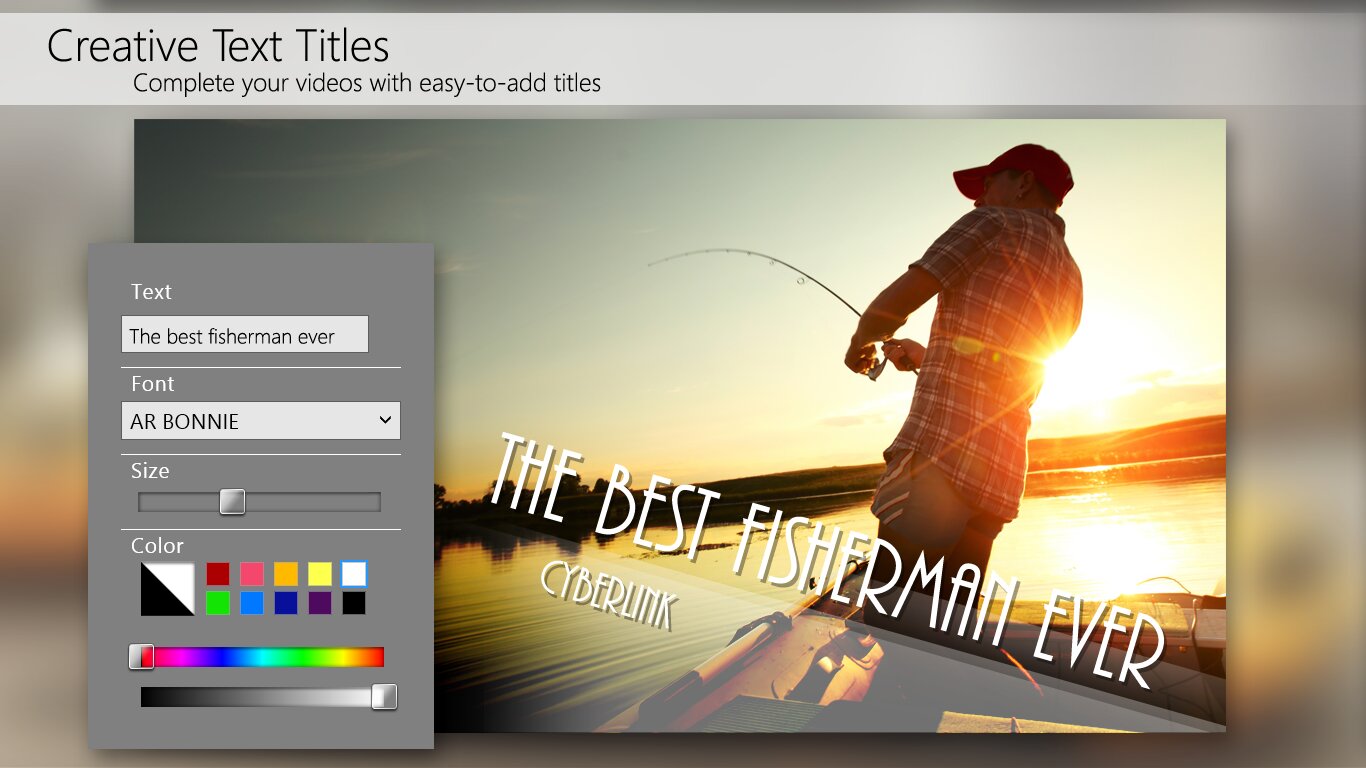The width and height of the screenshot is (1366, 768).
Task: Select the dark red color swatch
Action: coord(218,574)
